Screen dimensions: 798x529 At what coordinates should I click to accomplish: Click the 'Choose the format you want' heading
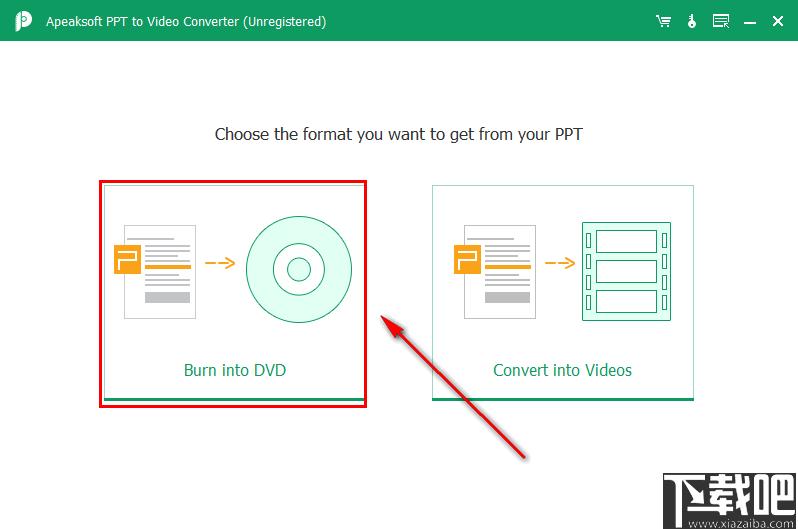click(x=398, y=134)
